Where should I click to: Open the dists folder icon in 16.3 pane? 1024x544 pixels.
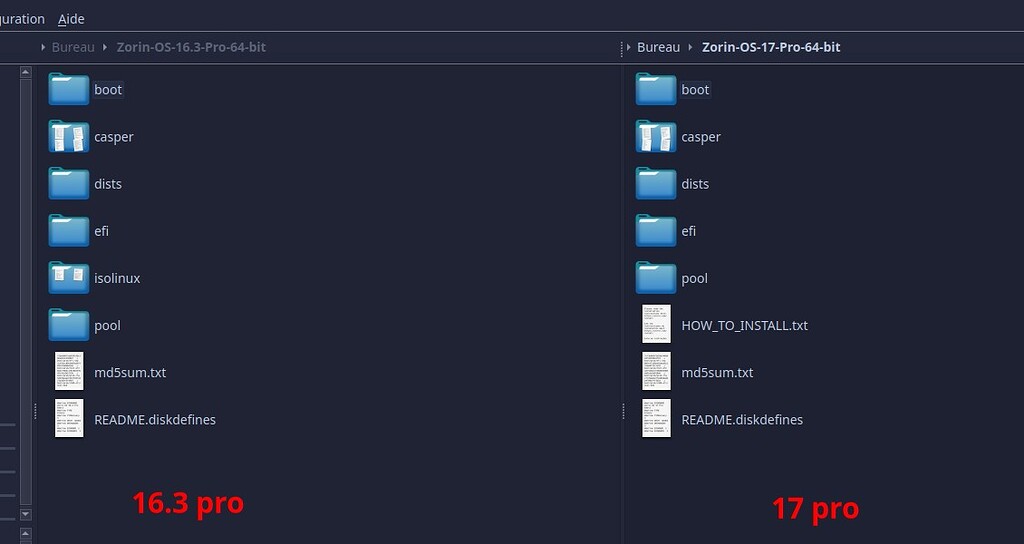pyautogui.click(x=69, y=184)
